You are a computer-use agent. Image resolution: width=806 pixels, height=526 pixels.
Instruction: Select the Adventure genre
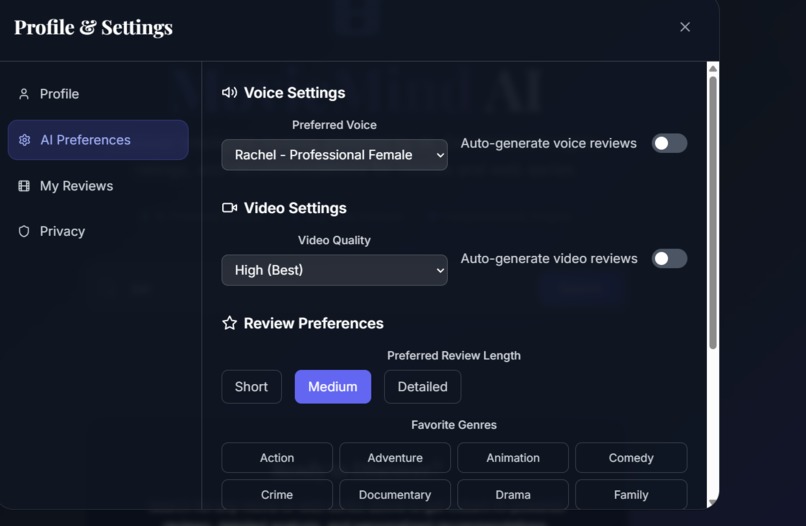[x=395, y=458]
